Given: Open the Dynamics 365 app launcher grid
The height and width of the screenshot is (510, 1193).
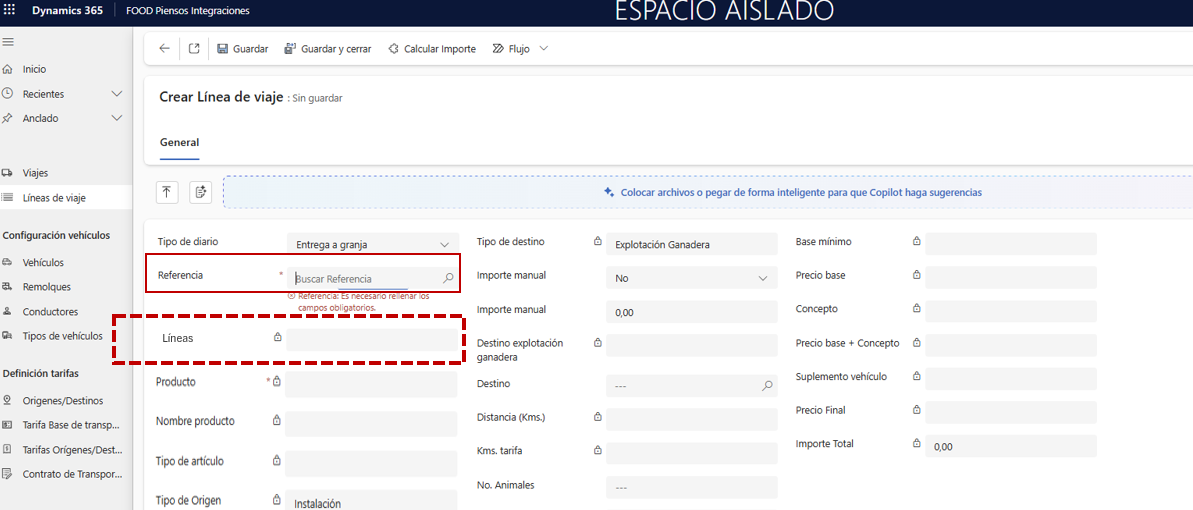Looking at the screenshot, I should pos(11,11).
